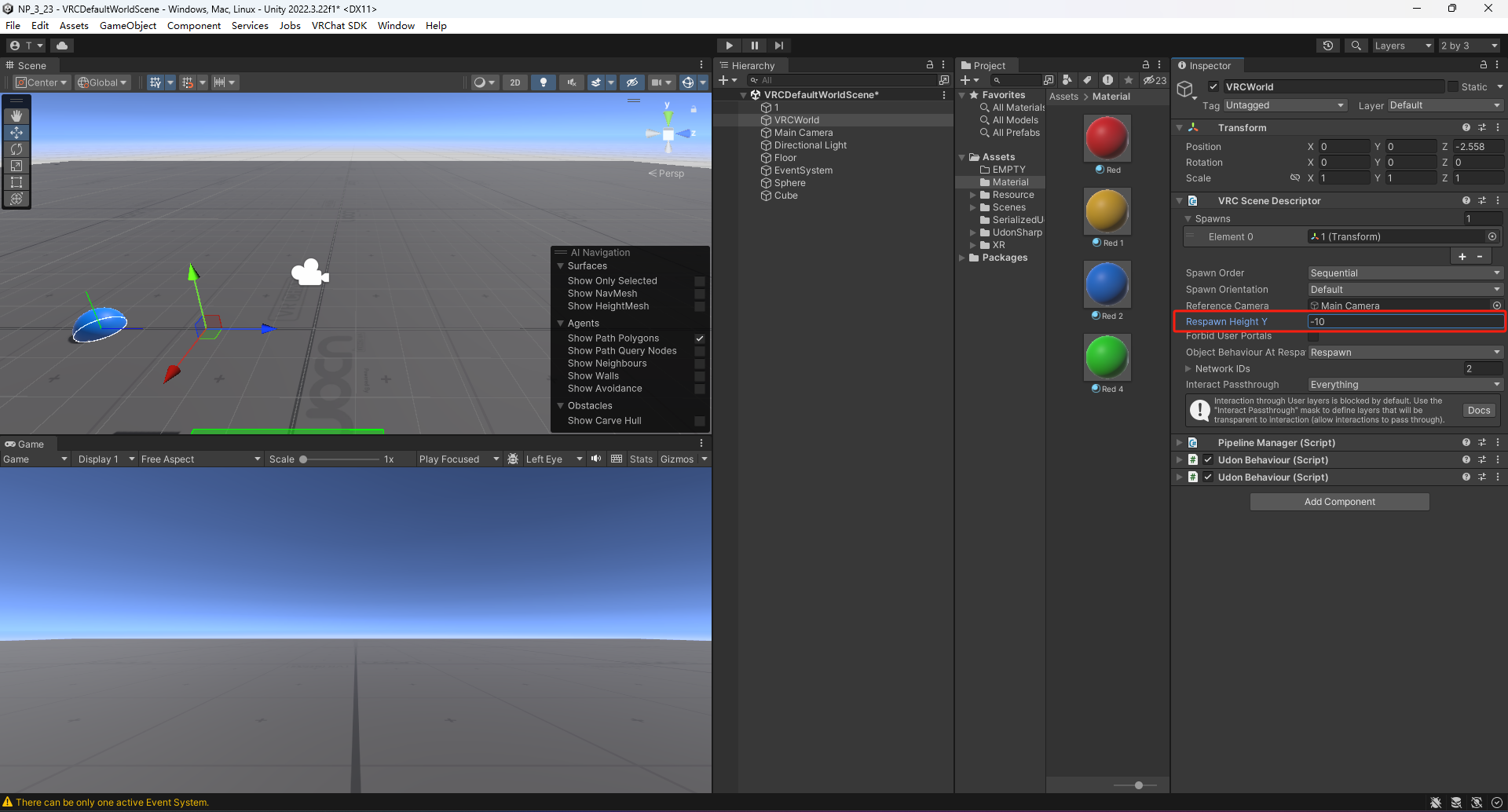The image size is (1508, 812).
Task: Enable Show NavMesh checkbox
Action: tap(700, 294)
